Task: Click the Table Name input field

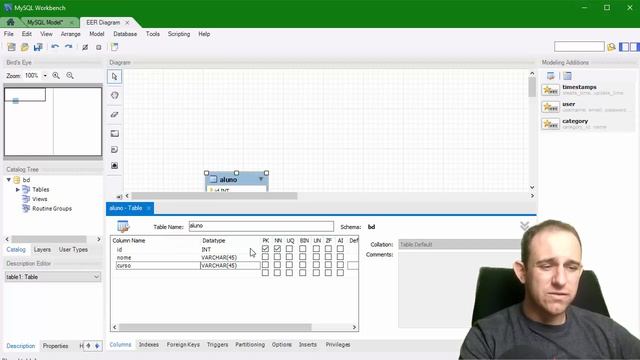Action: click(x=261, y=226)
